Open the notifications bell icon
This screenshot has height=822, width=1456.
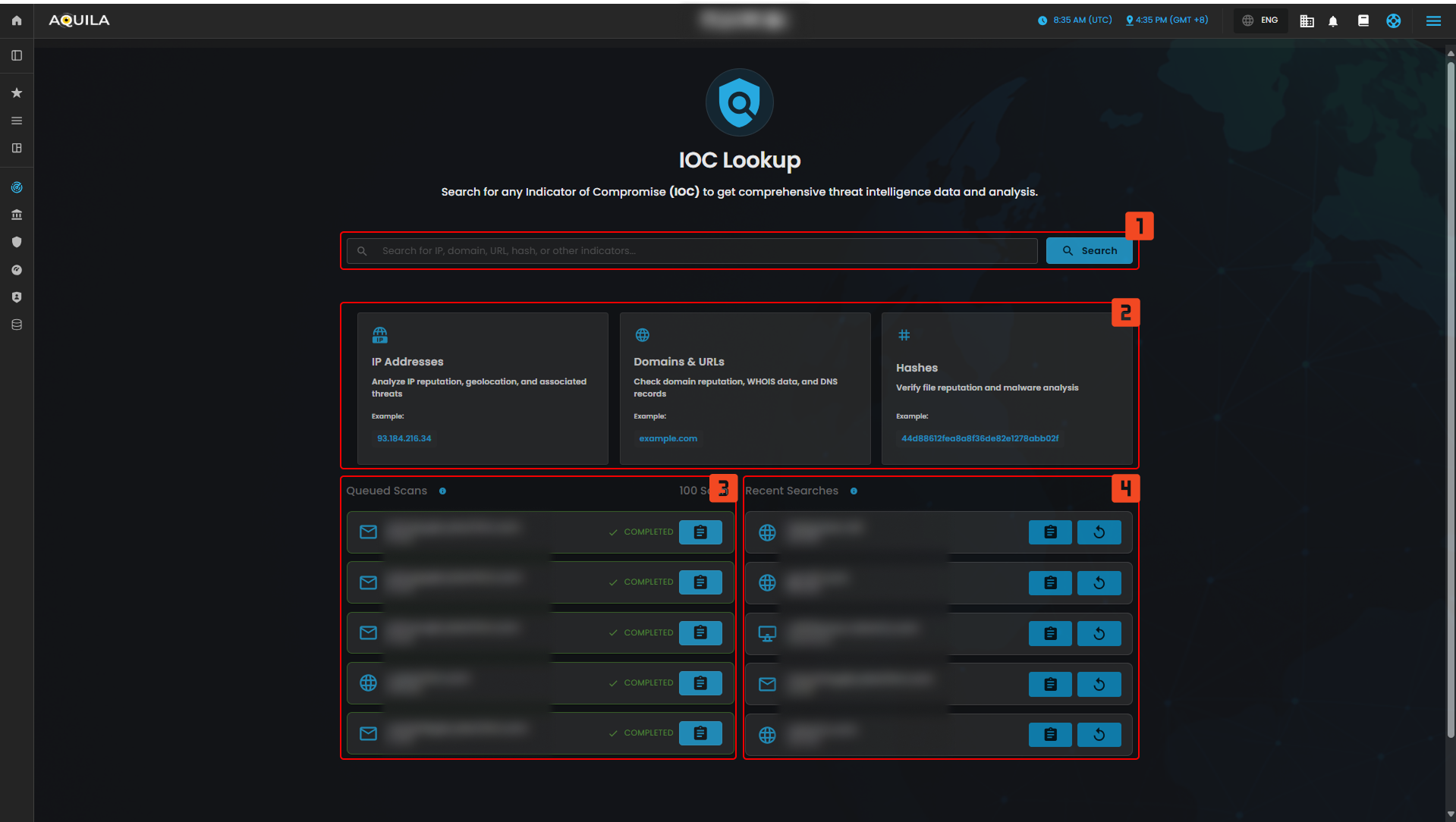[1333, 21]
